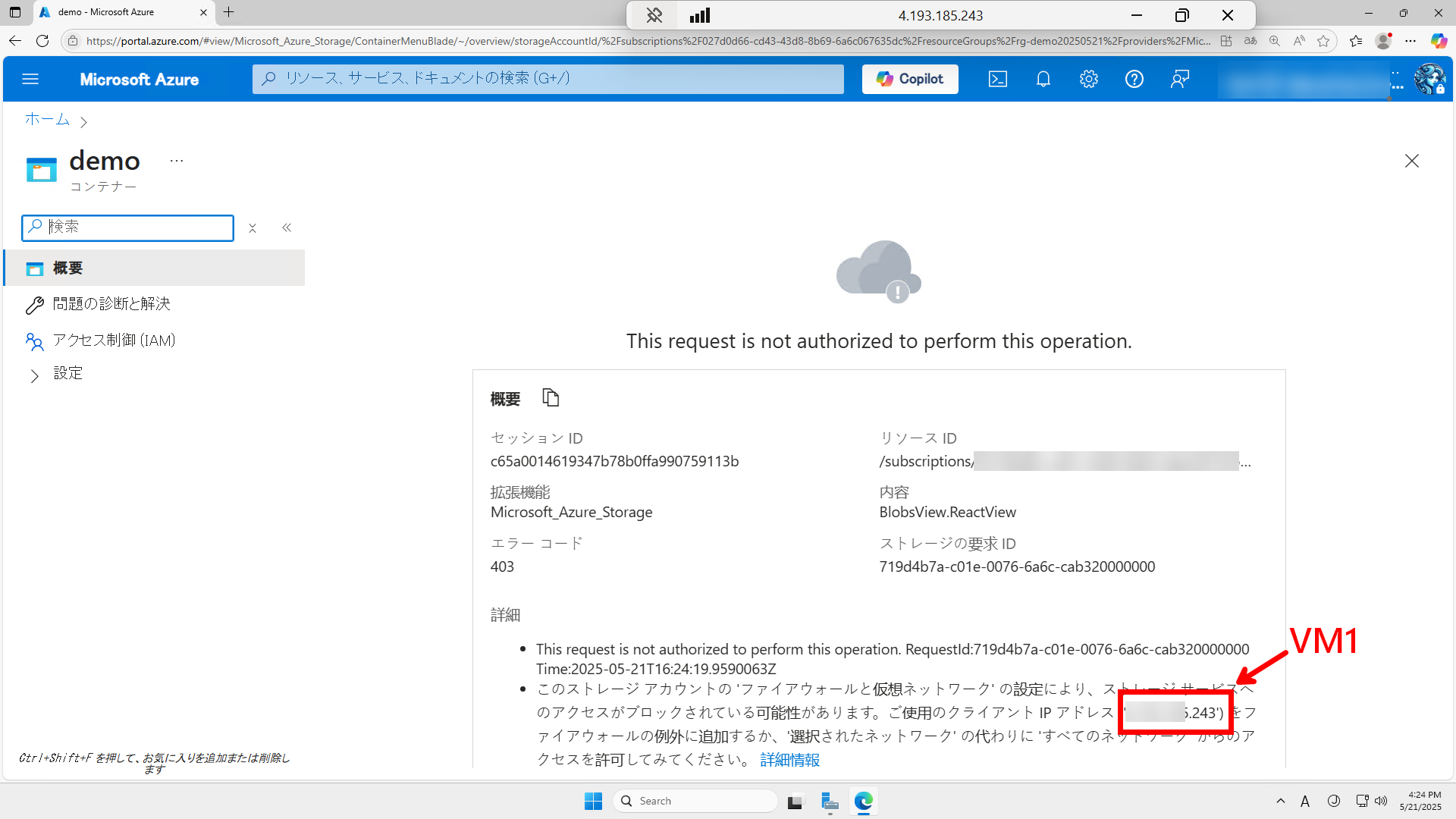Open Edge Copilot sidebar icon
This screenshot has height=819, width=1456.
1439,41
